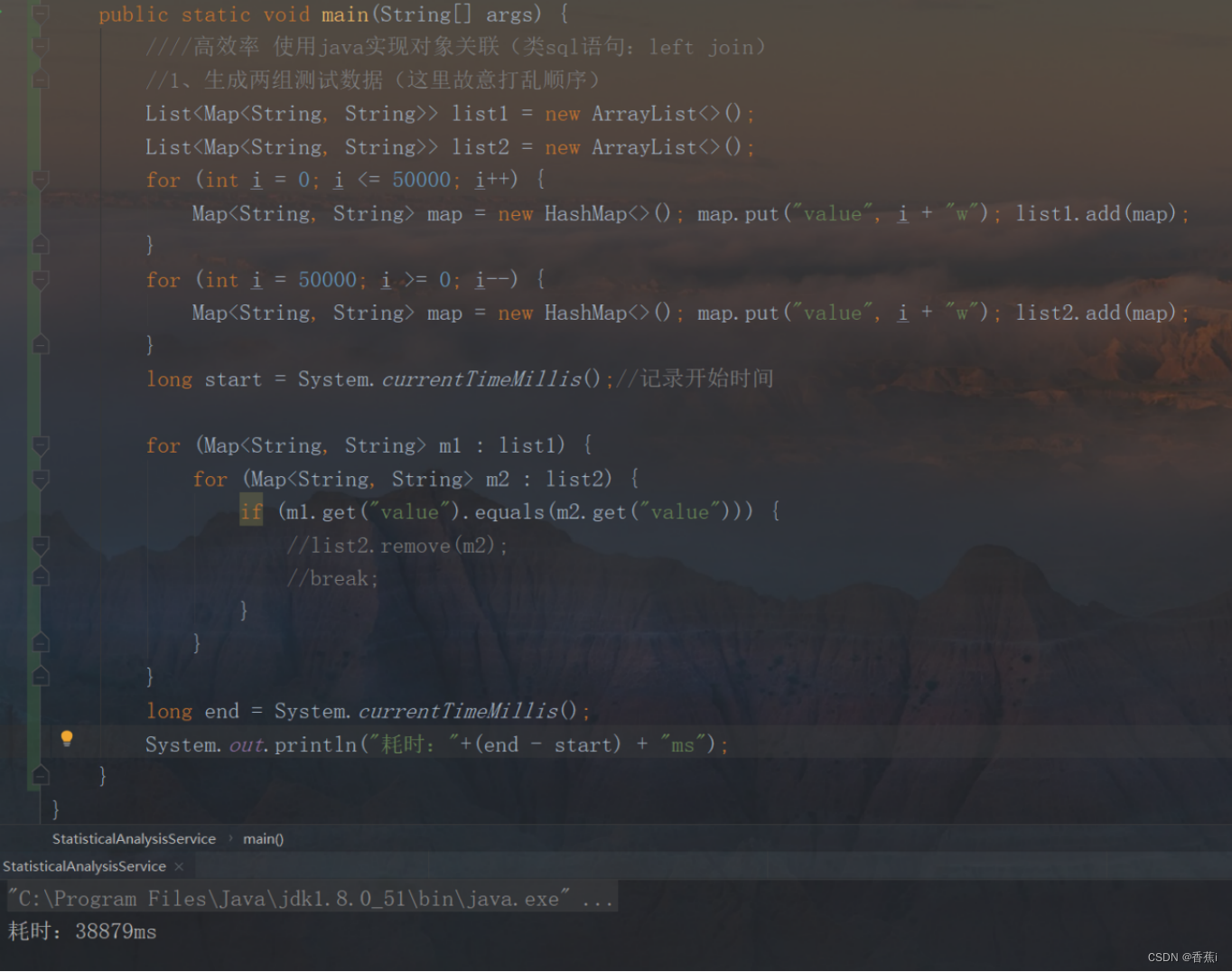
Task: Collapse the outer for loop over list1
Action: 41,445
